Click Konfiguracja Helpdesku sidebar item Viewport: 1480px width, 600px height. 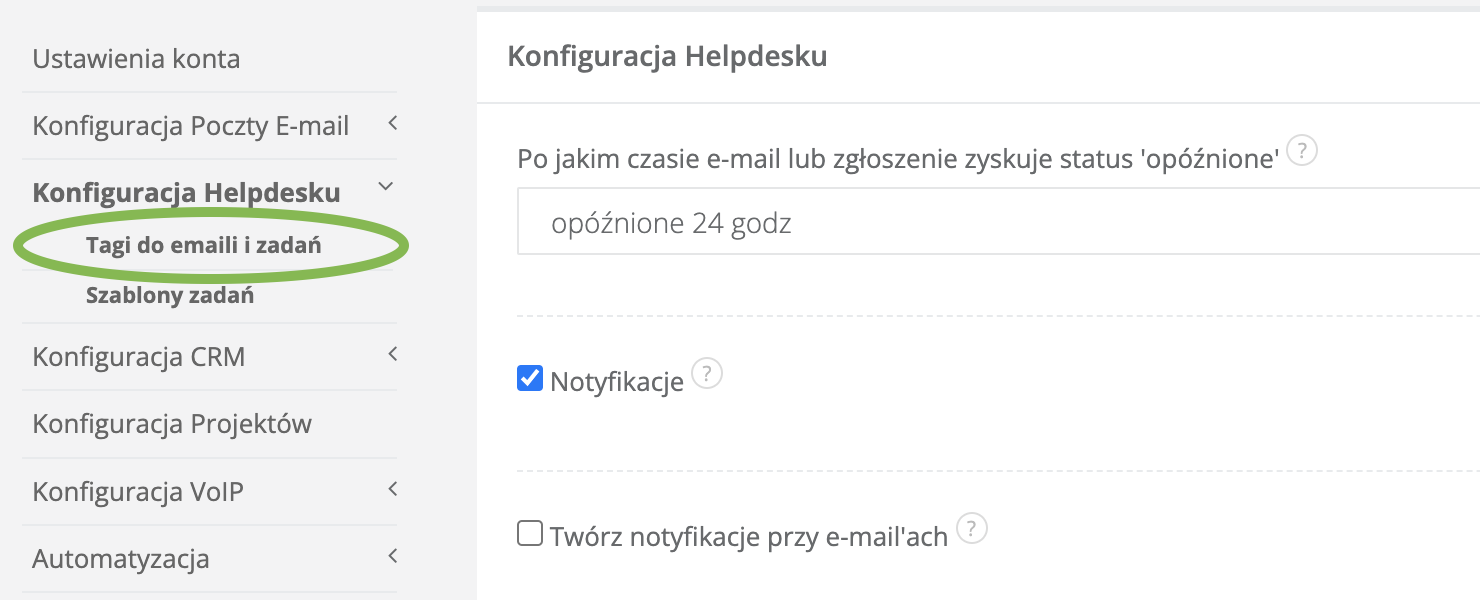click(x=186, y=192)
